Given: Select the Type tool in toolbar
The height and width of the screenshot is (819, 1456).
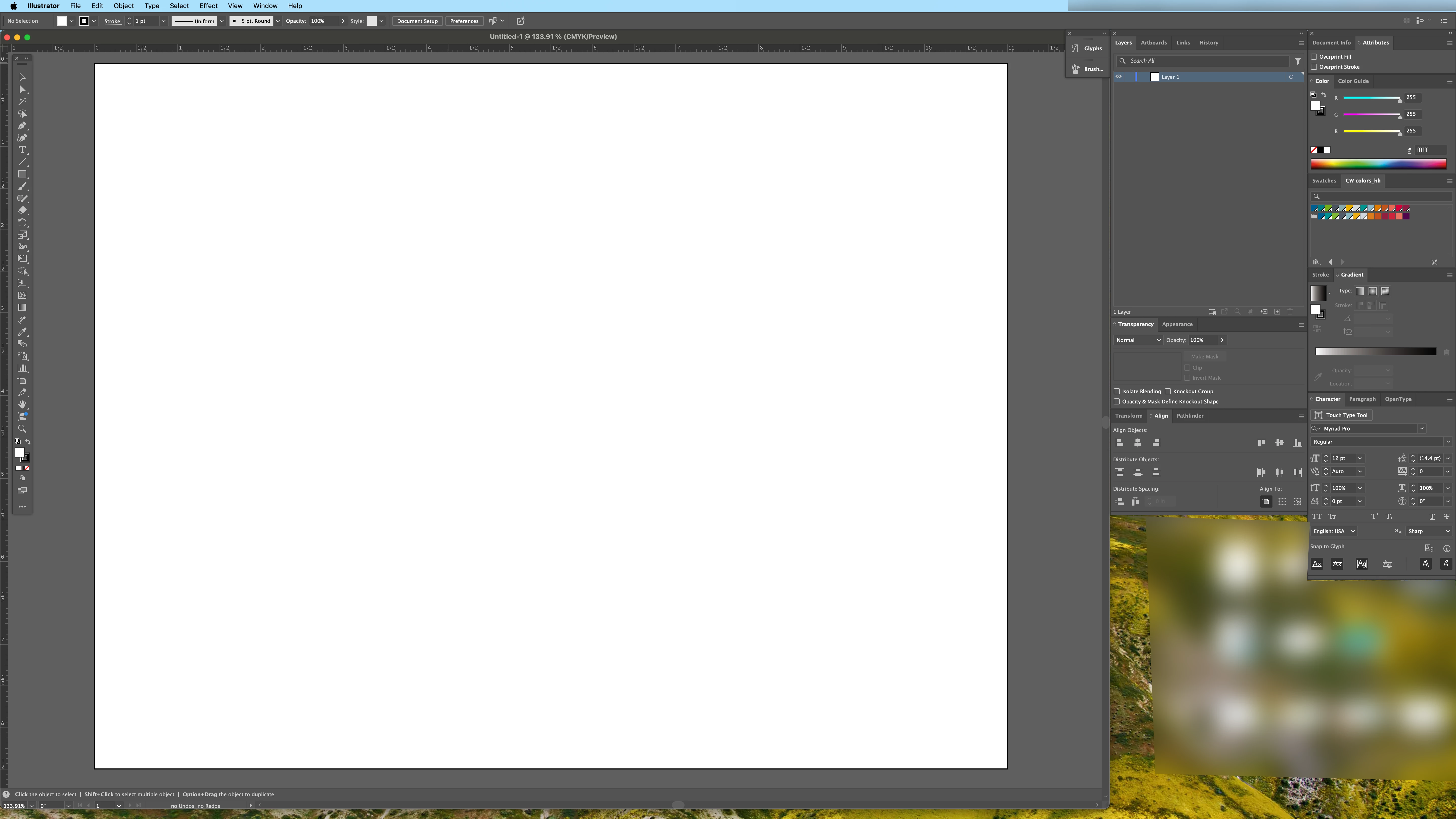Looking at the screenshot, I should (22, 150).
